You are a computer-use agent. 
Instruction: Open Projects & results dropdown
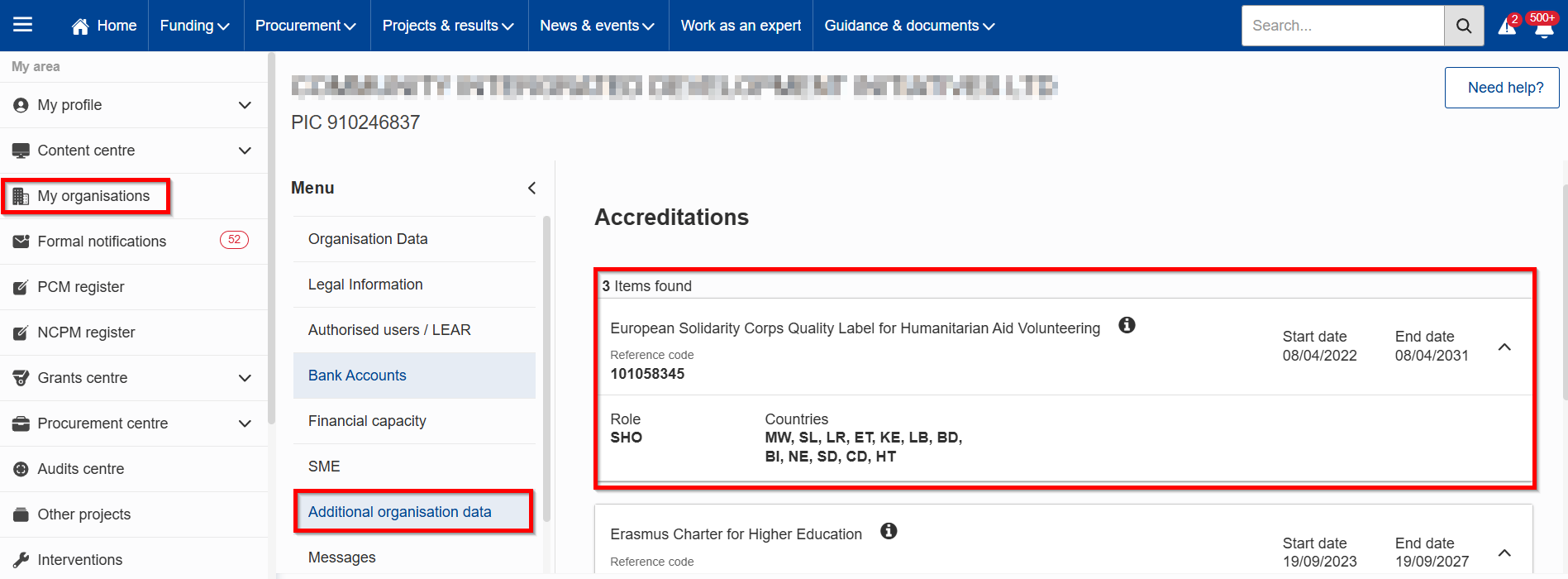pyautogui.click(x=448, y=26)
